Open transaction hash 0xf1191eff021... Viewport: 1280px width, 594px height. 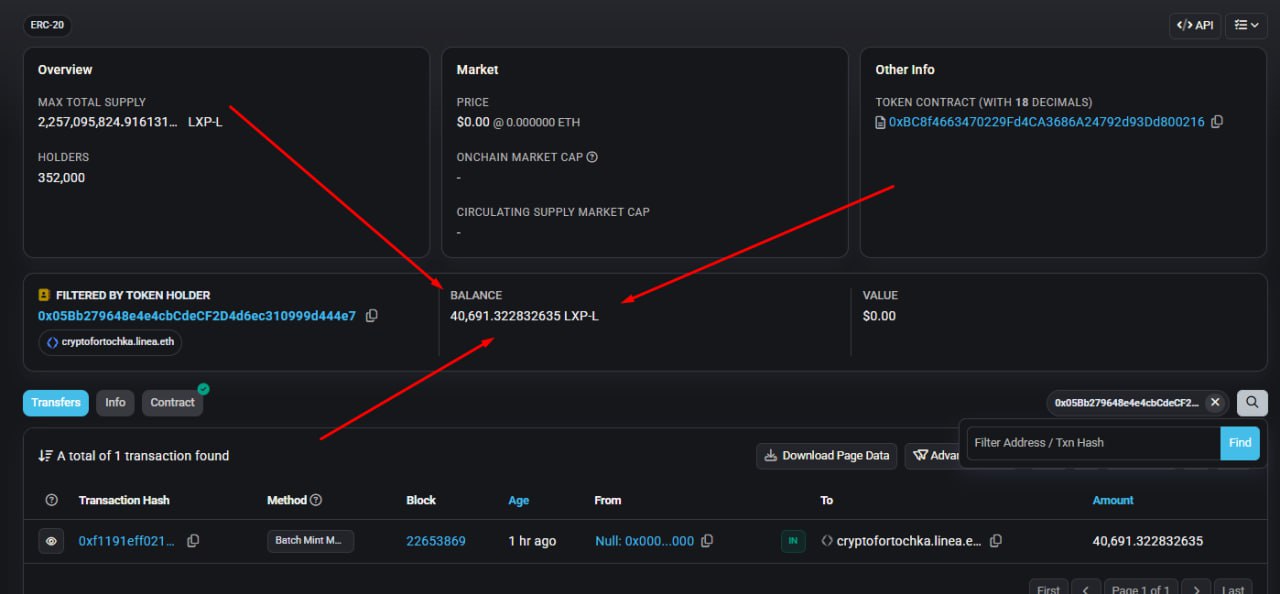pos(127,541)
